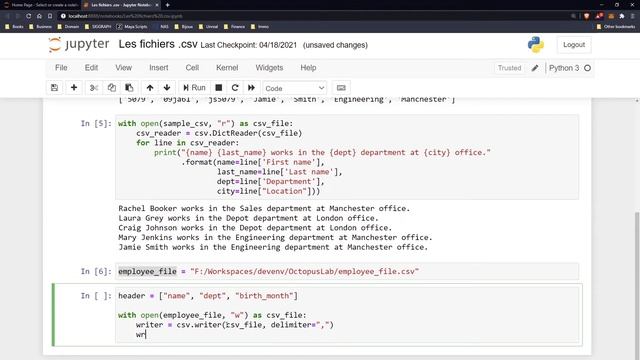Click the Logout button
This screenshot has width=640, height=360.
(574, 45)
